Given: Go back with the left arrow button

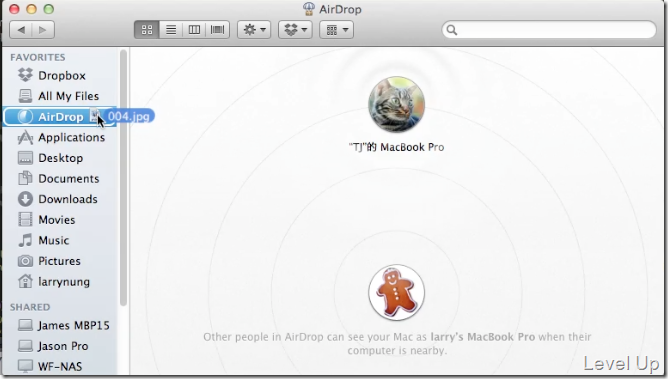Looking at the screenshot, I should (x=21, y=30).
